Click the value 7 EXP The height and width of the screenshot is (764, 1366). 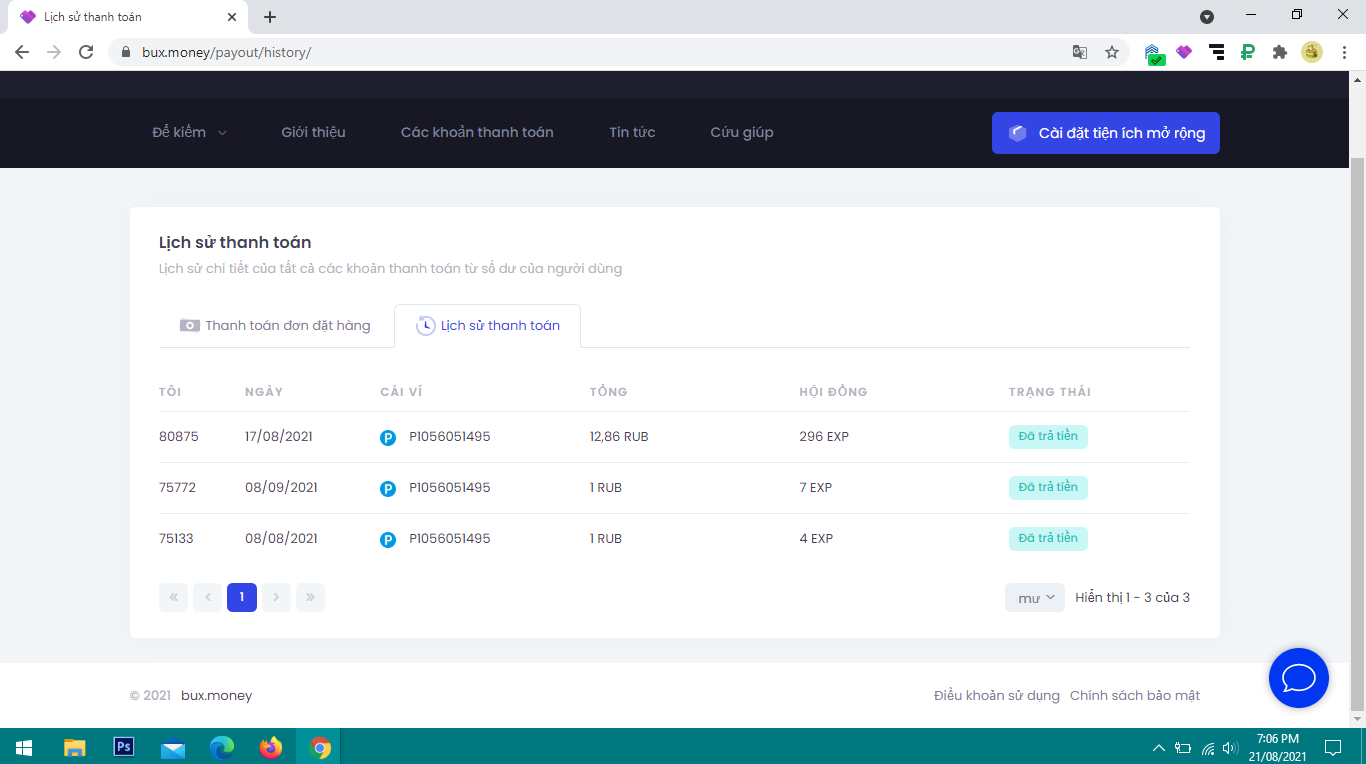tap(816, 488)
